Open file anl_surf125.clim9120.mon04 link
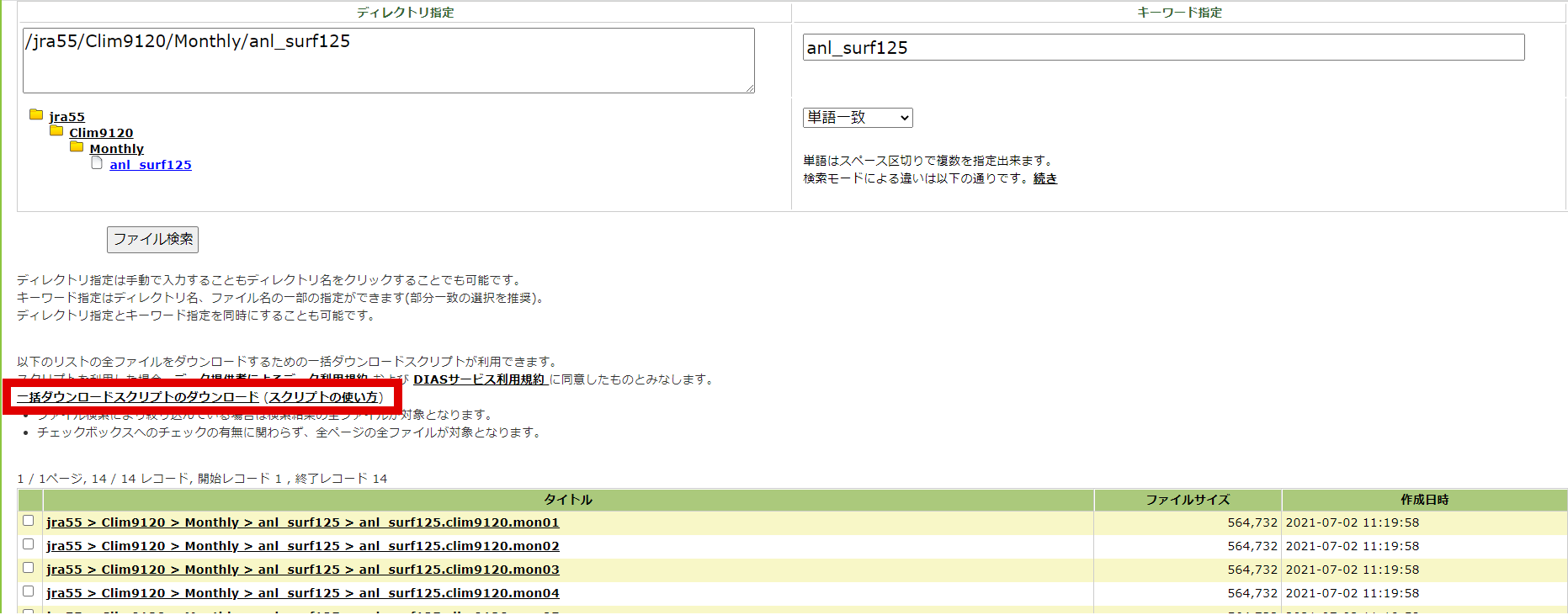This screenshot has width=1568, height=615. pos(303,593)
